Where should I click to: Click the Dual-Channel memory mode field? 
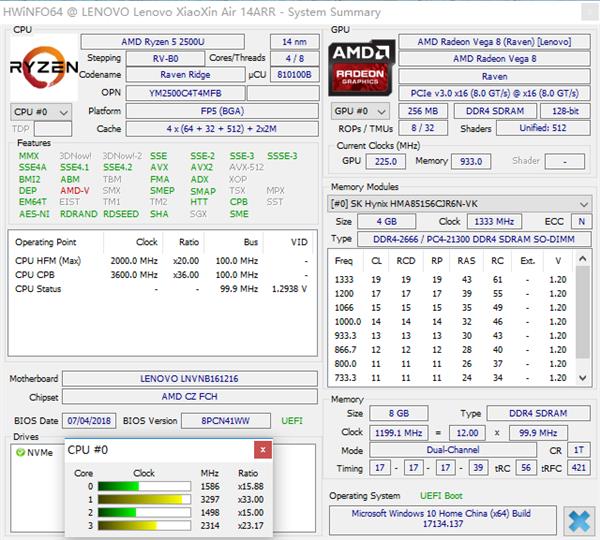coord(458,450)
